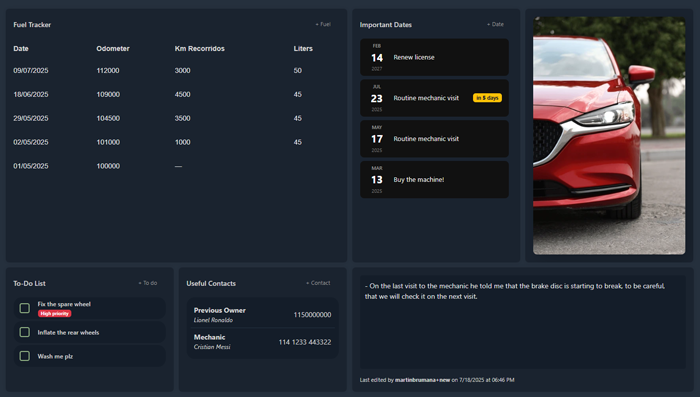Image resolution: width=700 pixels, height=397 pixels.
Task: Add a new fuel entry with + Fuel
Action: coord(323,25)
